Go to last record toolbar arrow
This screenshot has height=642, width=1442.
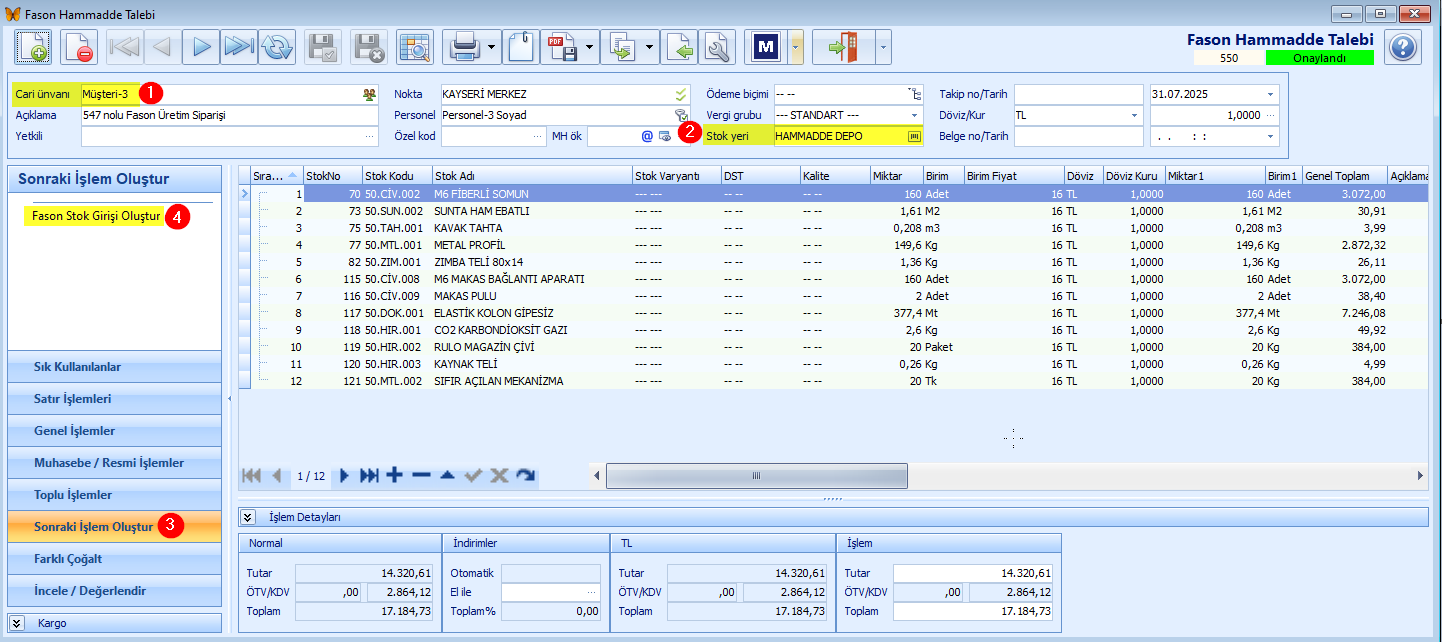[x=239, y=46]
